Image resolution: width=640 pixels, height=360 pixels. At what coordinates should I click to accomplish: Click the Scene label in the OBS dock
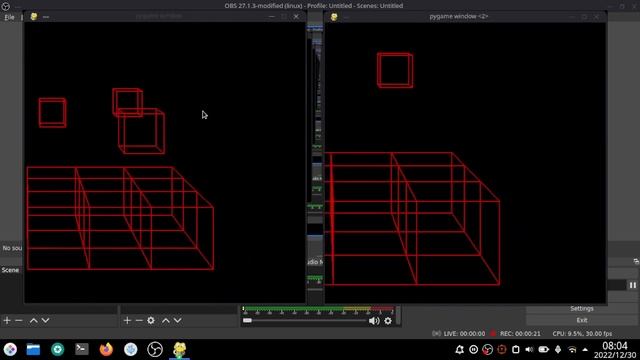[x=10, y=270]
